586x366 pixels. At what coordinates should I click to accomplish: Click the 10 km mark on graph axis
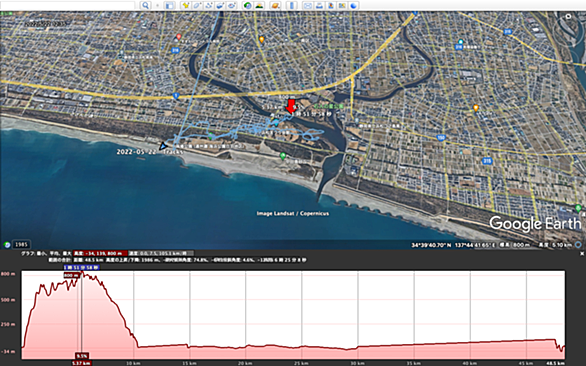[x=133, y=363]
